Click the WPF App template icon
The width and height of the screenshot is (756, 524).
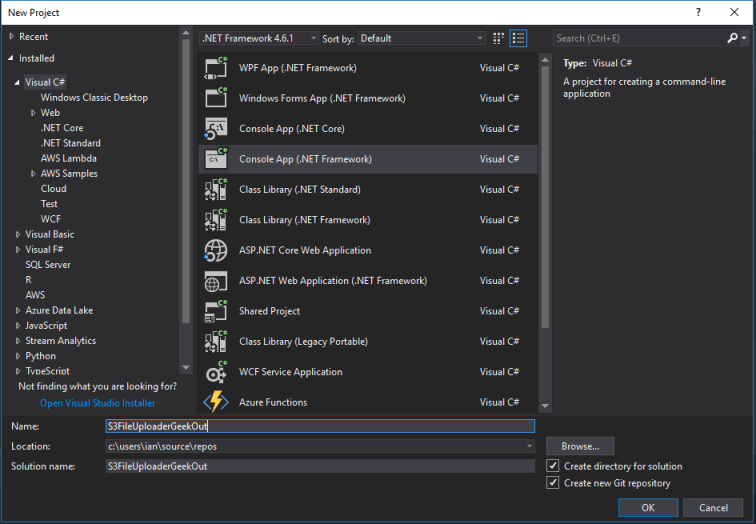tap(216, 68)
